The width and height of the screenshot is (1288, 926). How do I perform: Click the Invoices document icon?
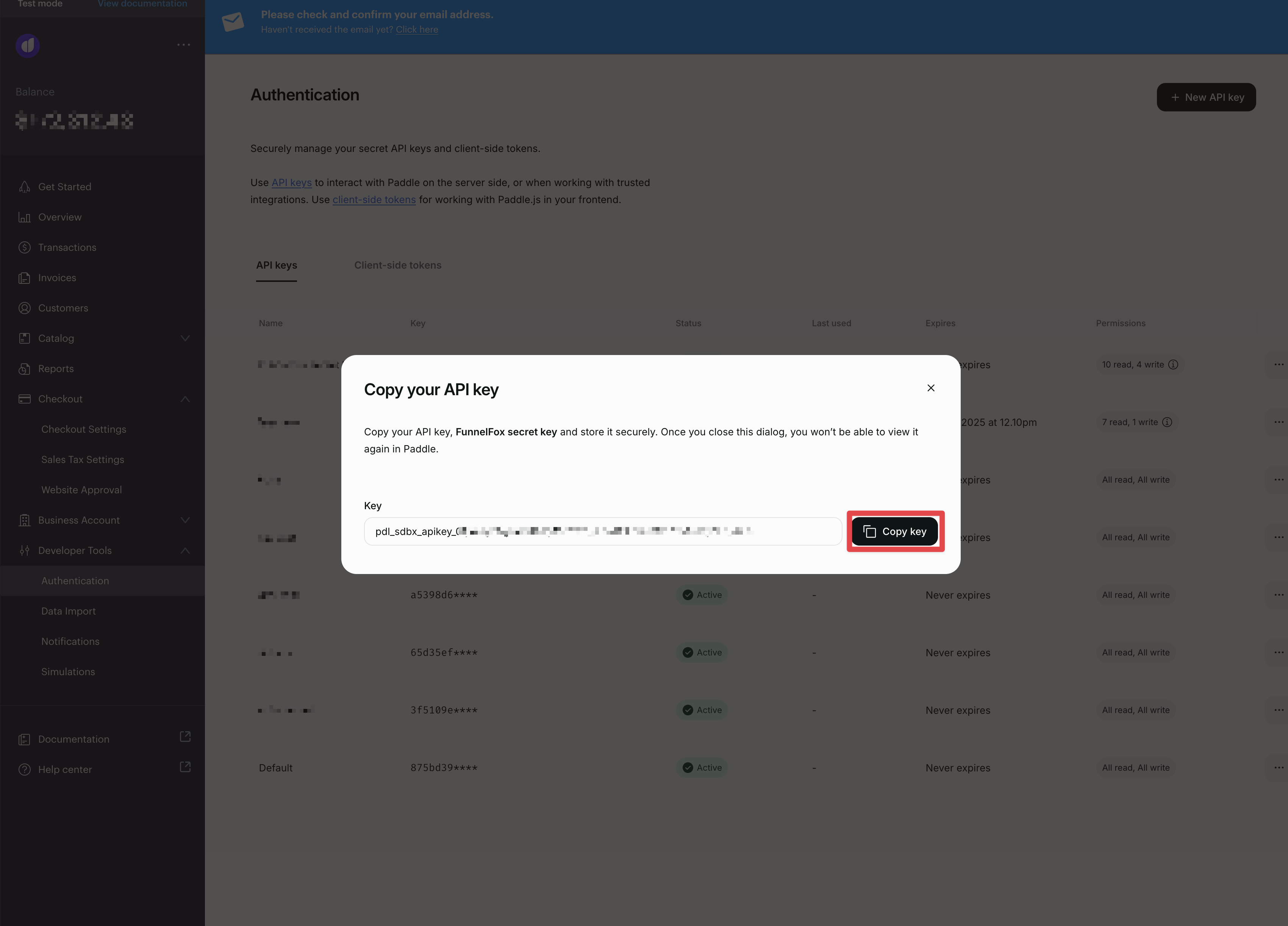24,278
